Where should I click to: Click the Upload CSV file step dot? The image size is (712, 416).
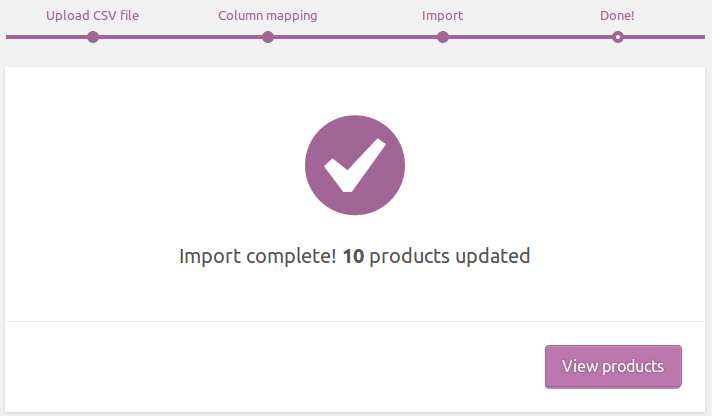93,37
